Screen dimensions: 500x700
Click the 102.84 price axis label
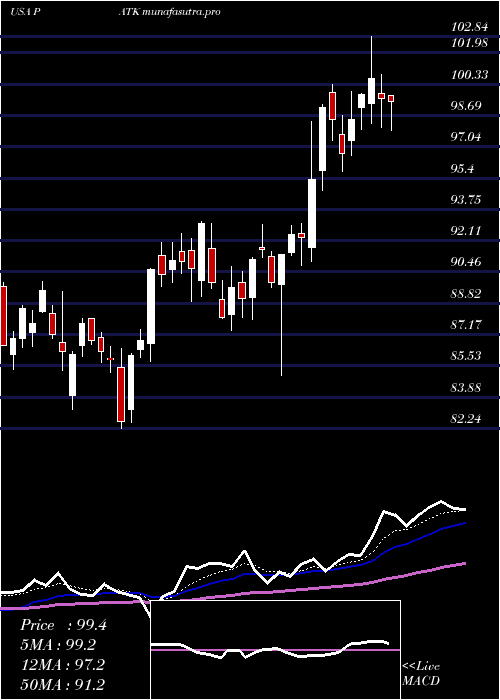[469, 27]
